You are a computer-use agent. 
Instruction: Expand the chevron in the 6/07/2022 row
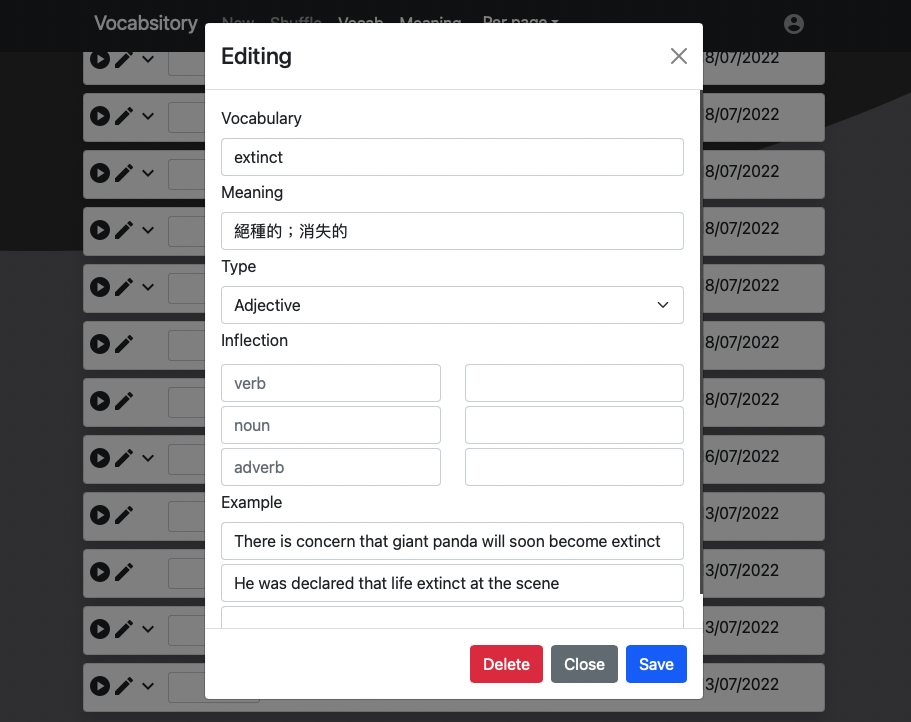(148, 457)
